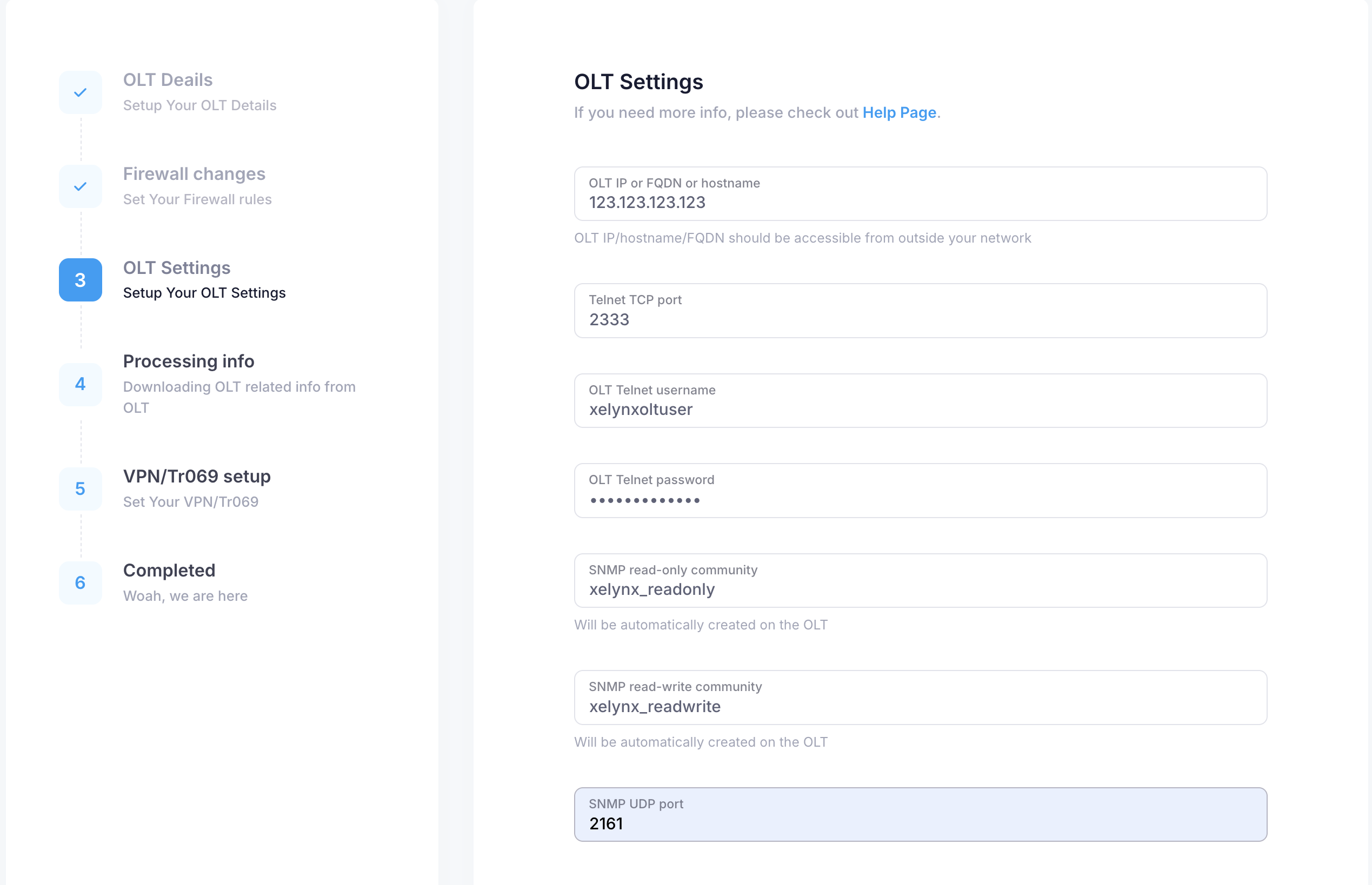Click the OLT Telnet password field
This screenshot has width=1372, height=885.
[920, 491]
